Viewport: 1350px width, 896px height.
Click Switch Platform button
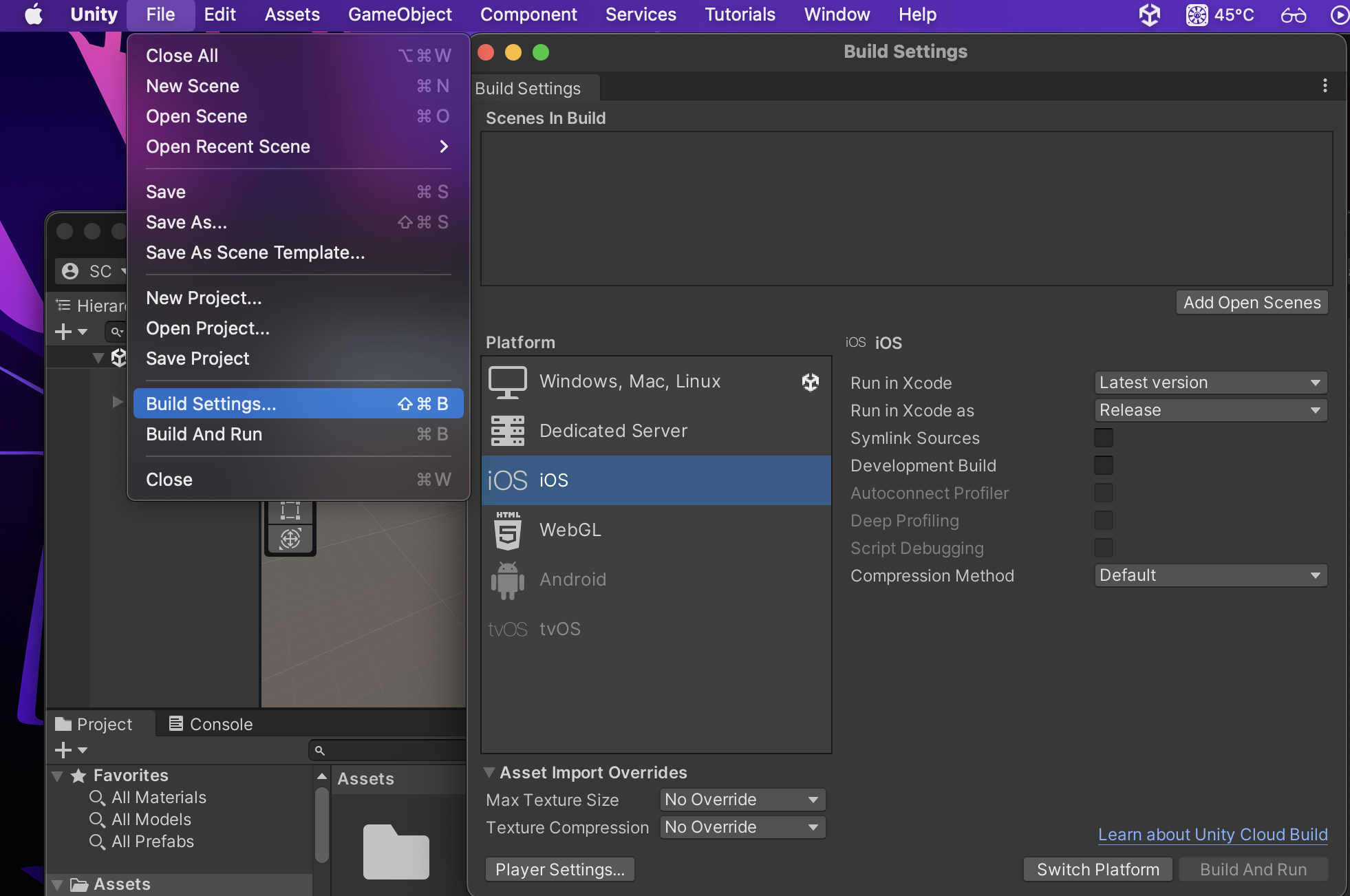point(1097,870)
